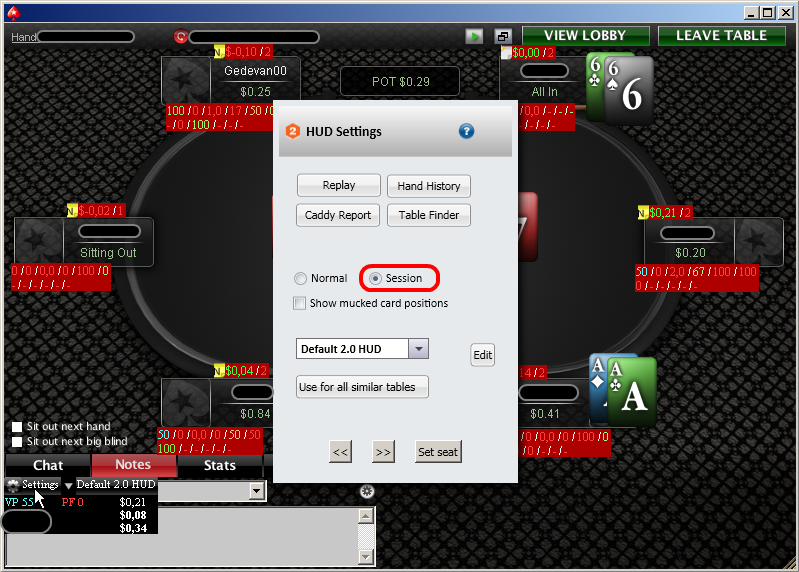Image resolution: width=799 pixels, height=572 pixels.
Task: Click HUD stats '50 /0 /2,0 /67 /100 /100'
Action: point(696,271)
